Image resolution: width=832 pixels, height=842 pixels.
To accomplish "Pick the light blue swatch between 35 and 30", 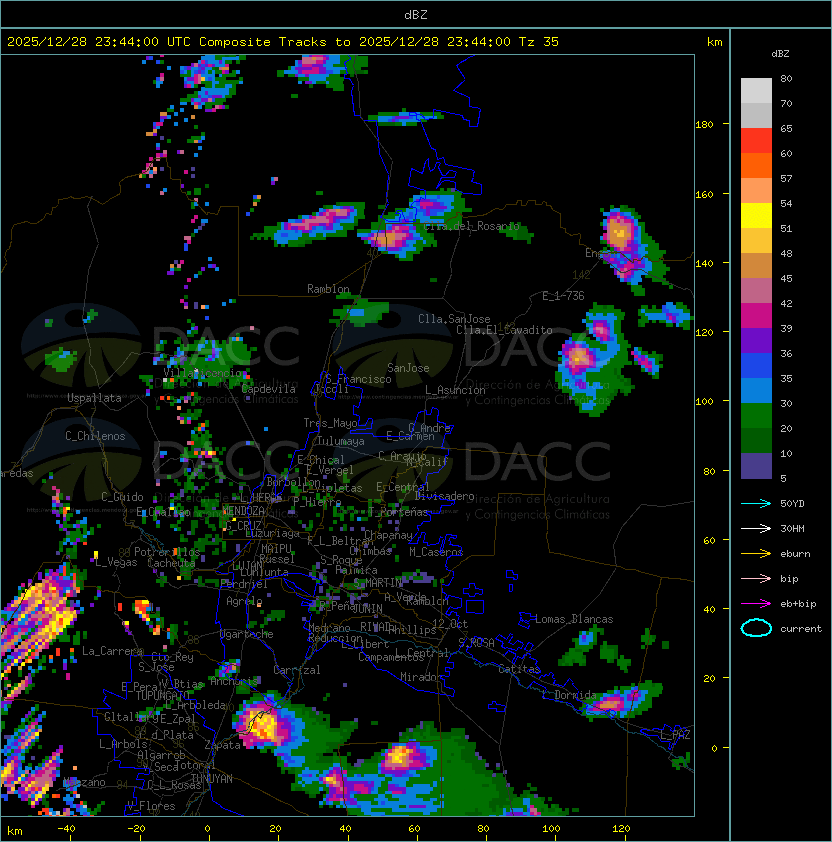I will 756,391.
